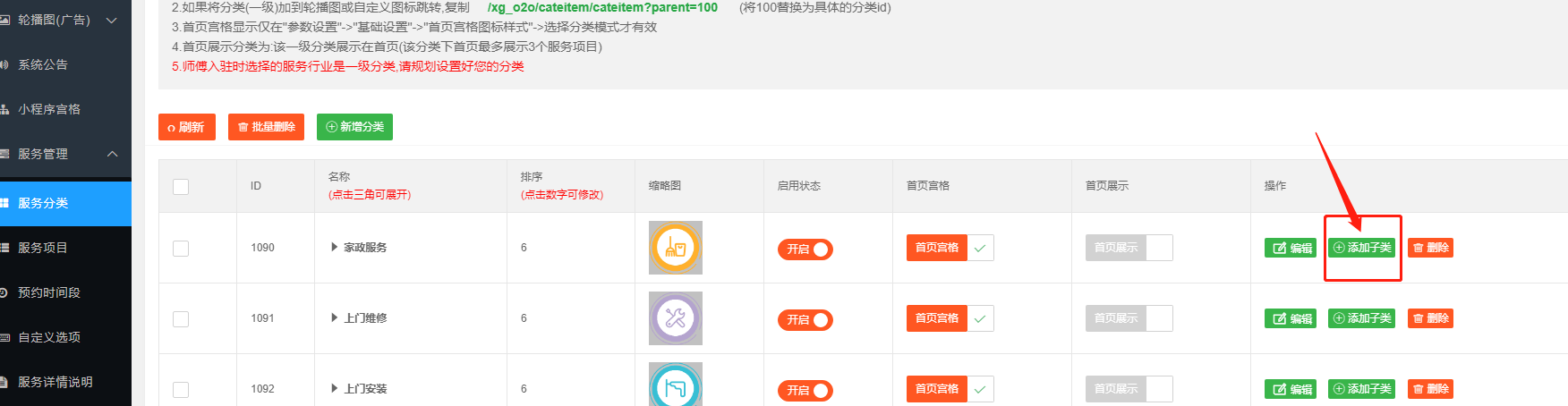Click 编辑 edit button for 上门维修
The width and height of the screenshot is (1568, 406).
click(1291, 318)
